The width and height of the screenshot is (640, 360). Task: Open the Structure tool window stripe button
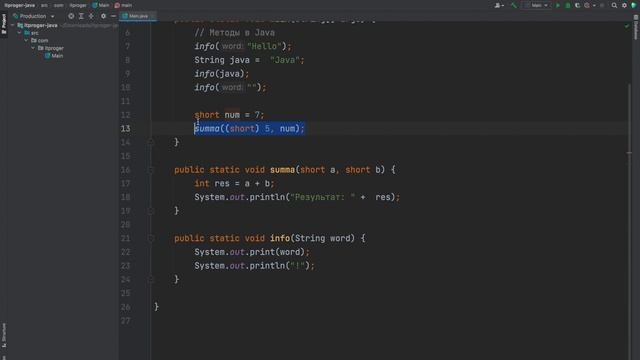tap(4, 336)
